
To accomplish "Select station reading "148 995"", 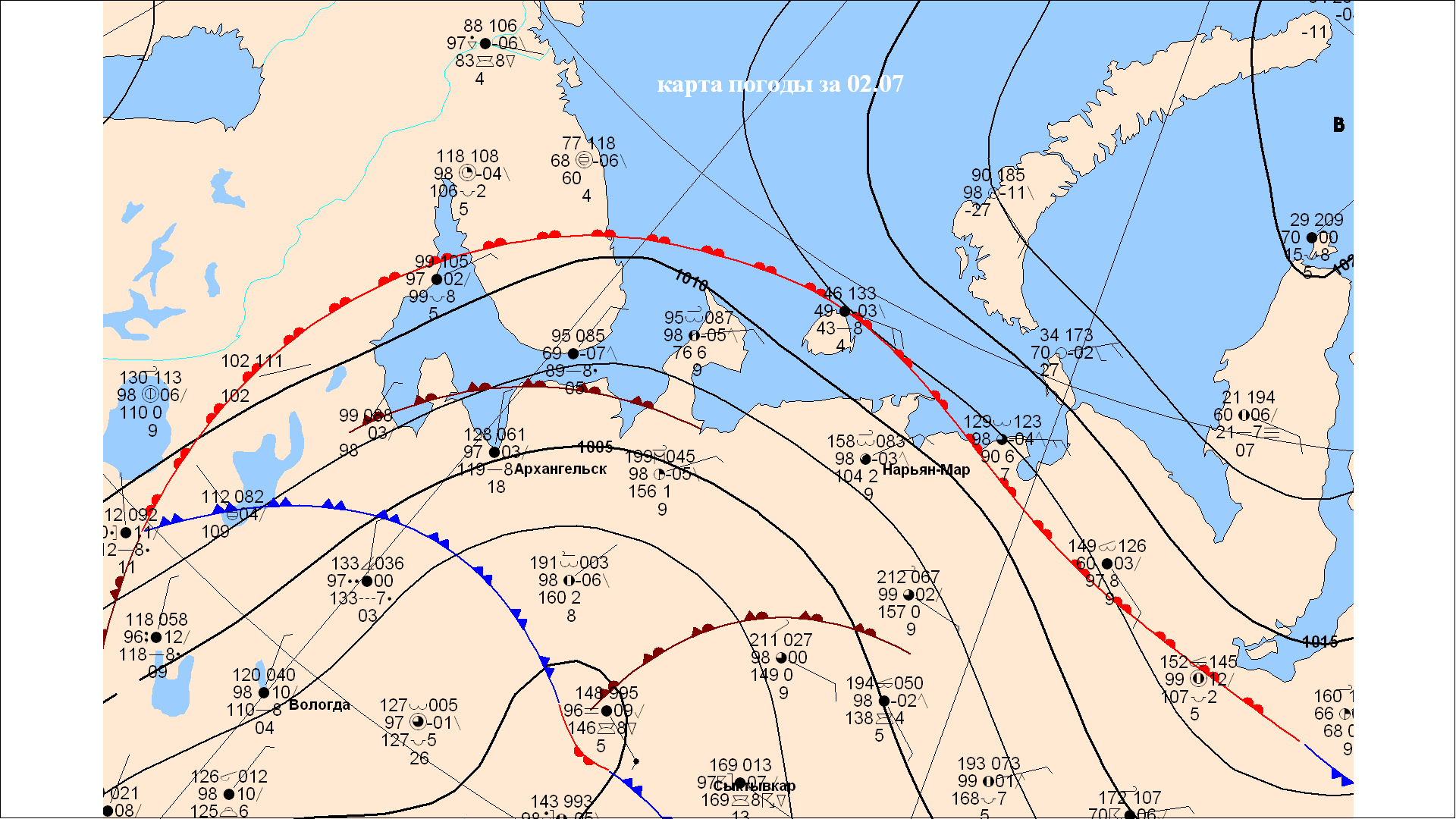I will [606, 693].
